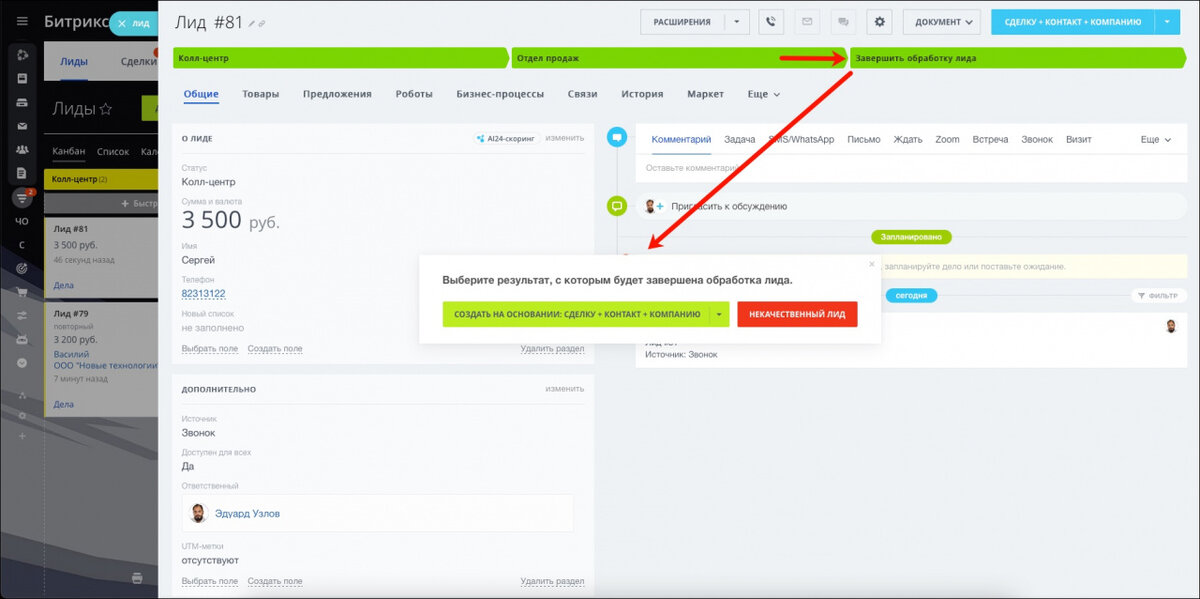This screenshot has width=1200, height=599.
Task: Click Создать поле in О ЛИДЕ section
Action: 275,349
